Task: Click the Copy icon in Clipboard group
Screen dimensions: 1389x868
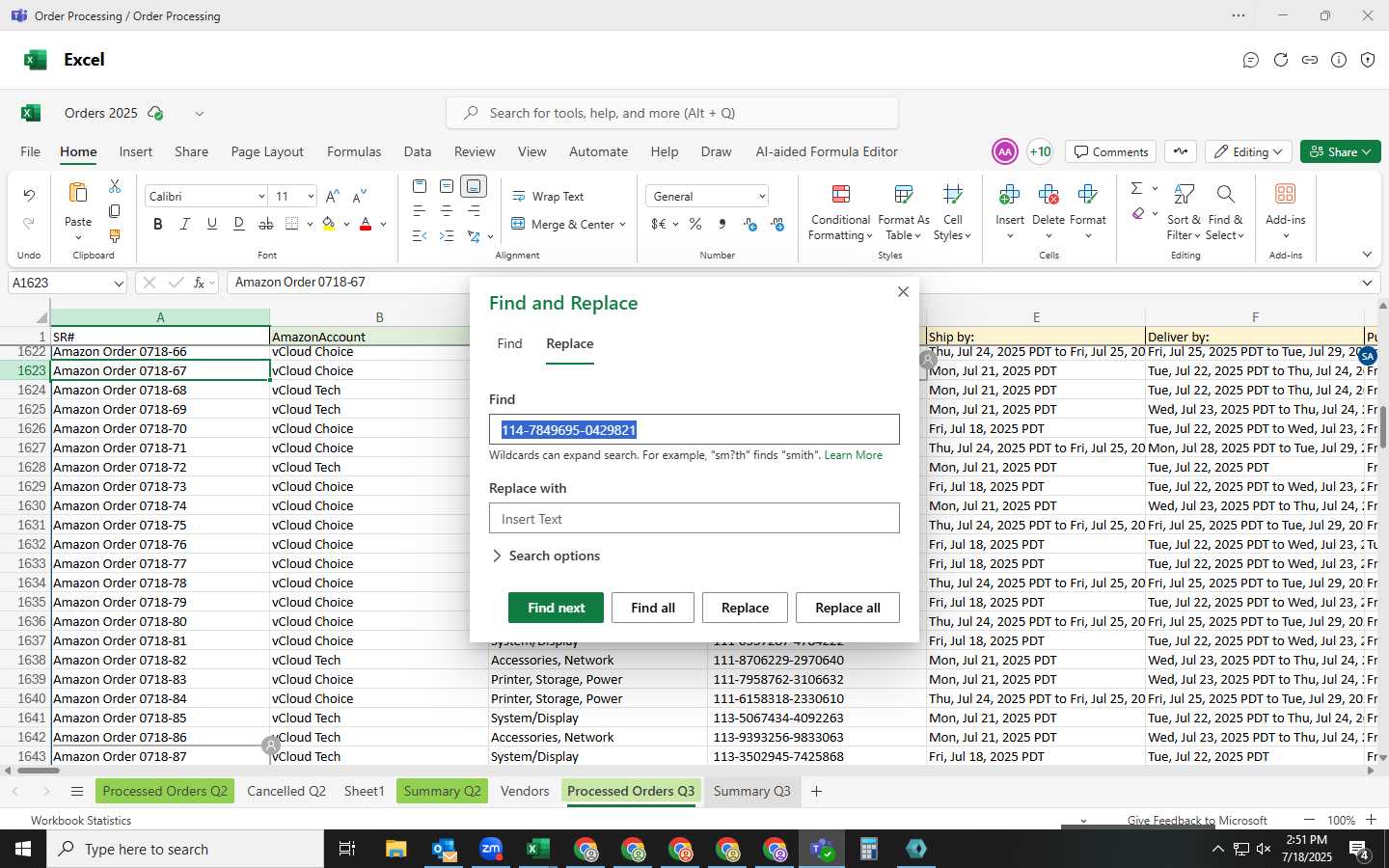Action: click(115, 211)
